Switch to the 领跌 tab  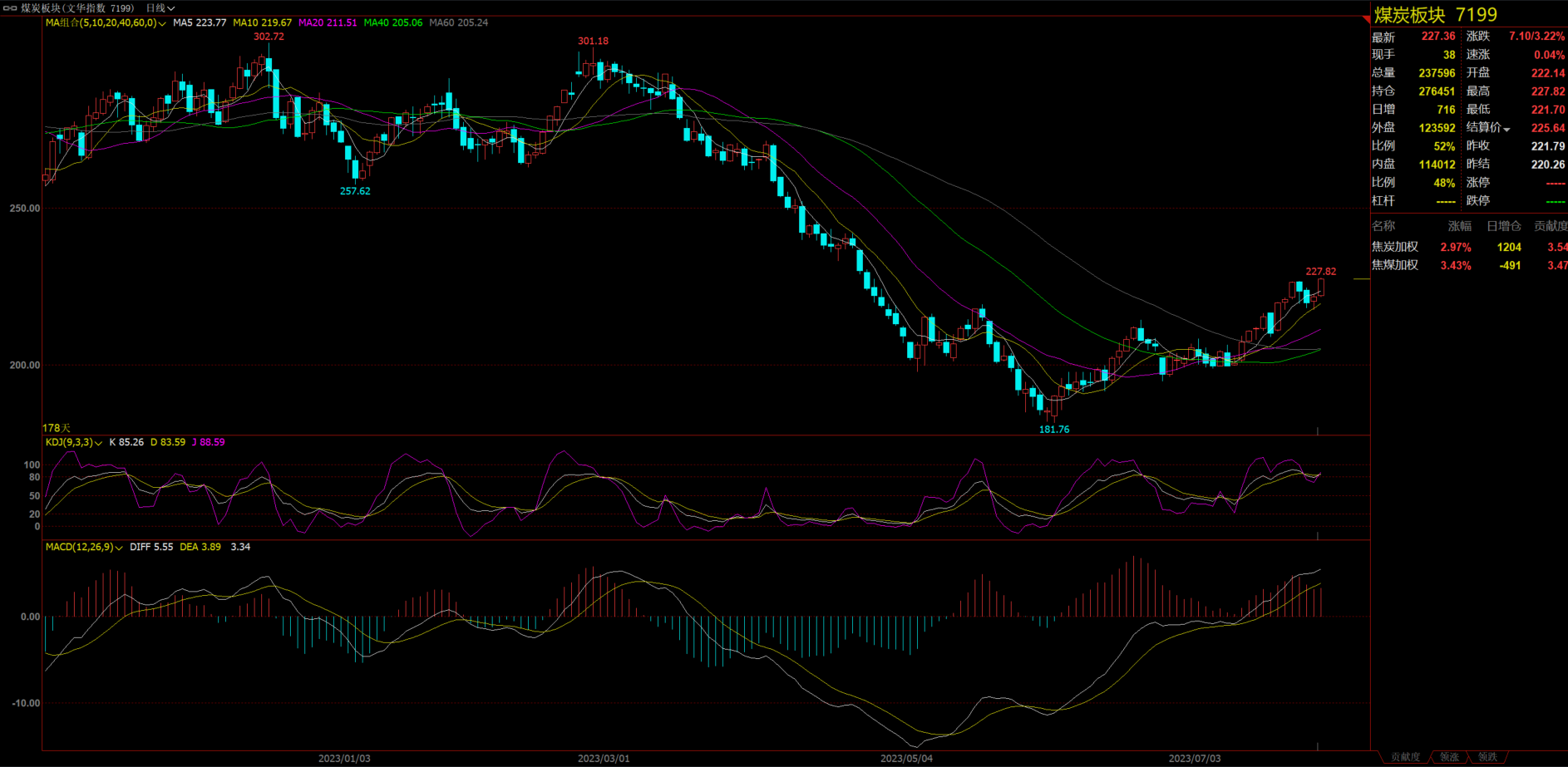pos(1487,757)
